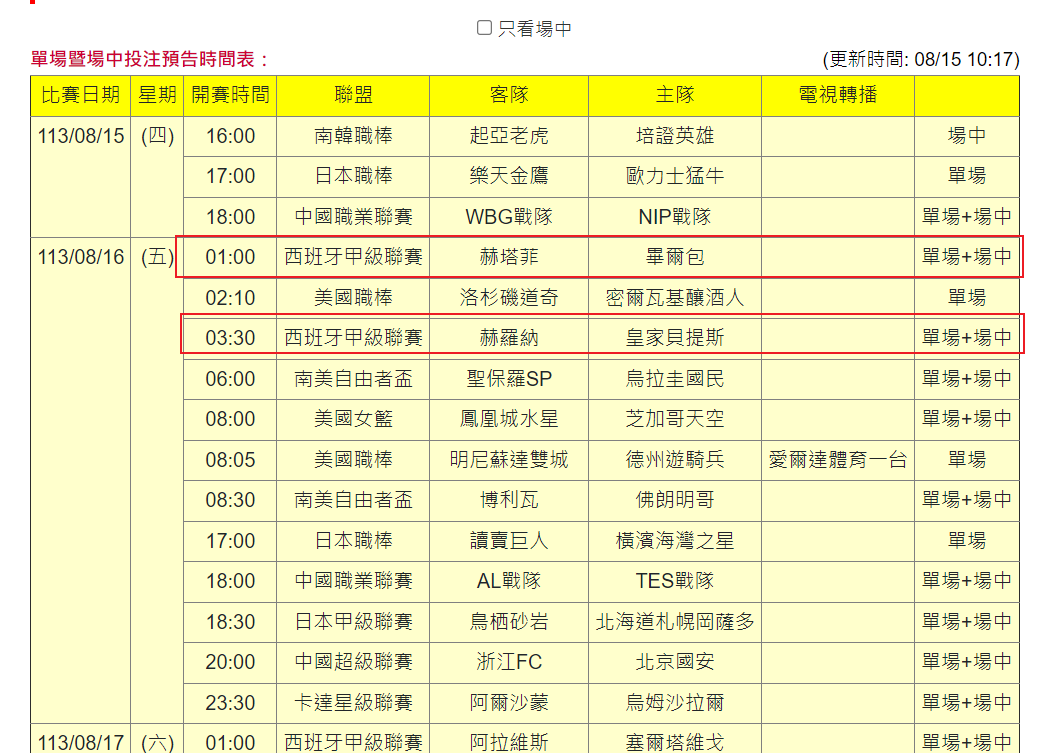Click the 客隊 column header
Image resolution: width=1048 pixels, height=753 pixels.
pos(509,96)
